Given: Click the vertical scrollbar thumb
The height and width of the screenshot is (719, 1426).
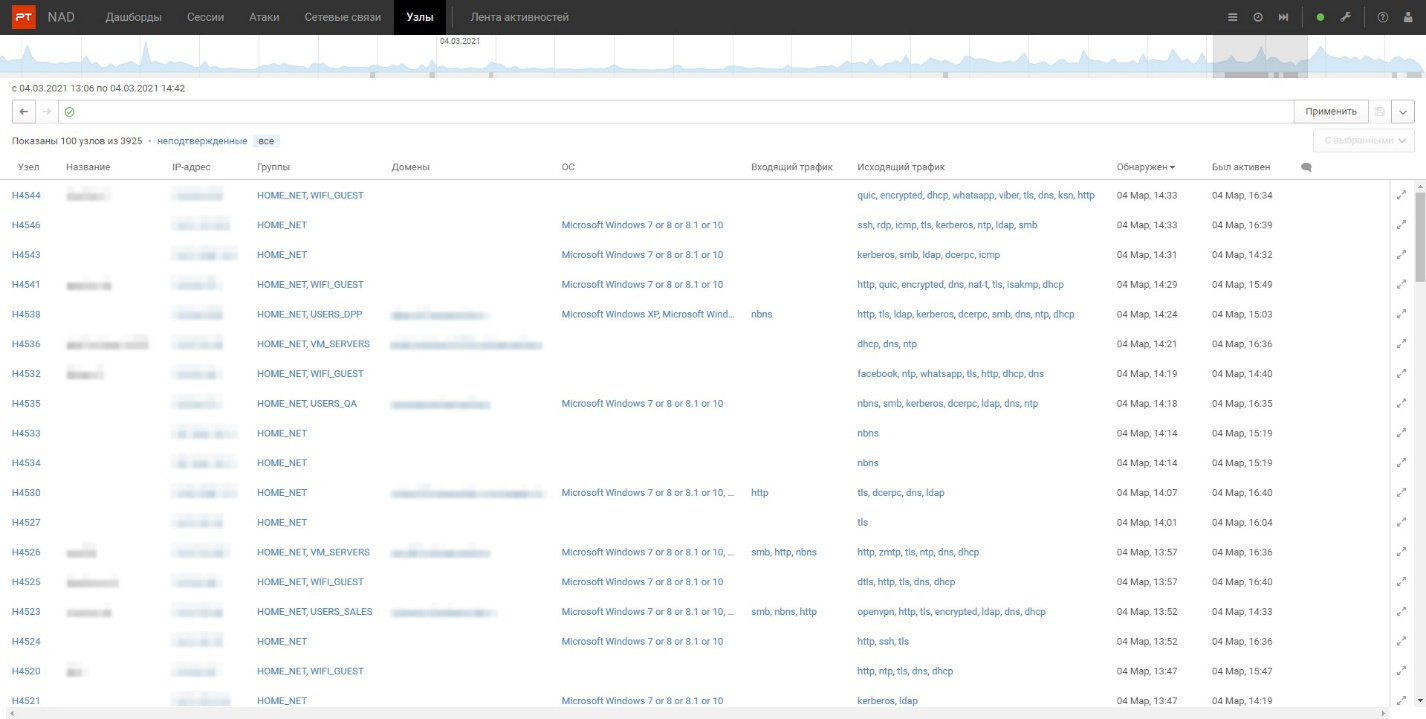Looking at the screenshot, I should (1419, 235).
